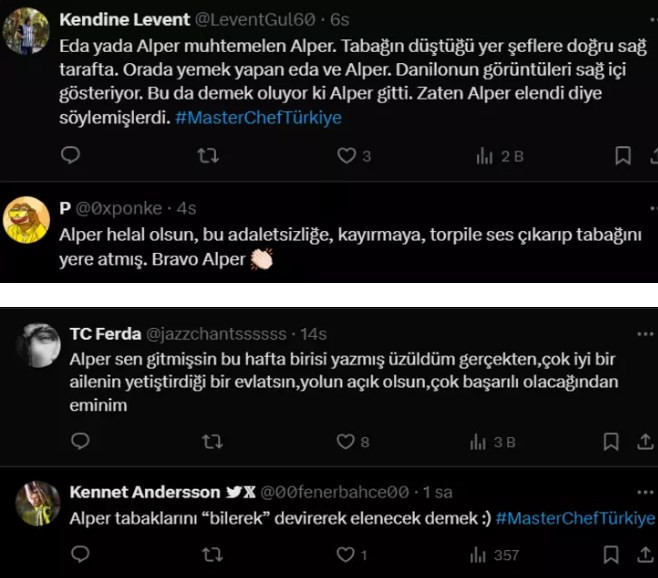This screenshot has width=658, height=578.
Task: Visit the @jazzchantssssss profile handle
Action: [218, 333]
